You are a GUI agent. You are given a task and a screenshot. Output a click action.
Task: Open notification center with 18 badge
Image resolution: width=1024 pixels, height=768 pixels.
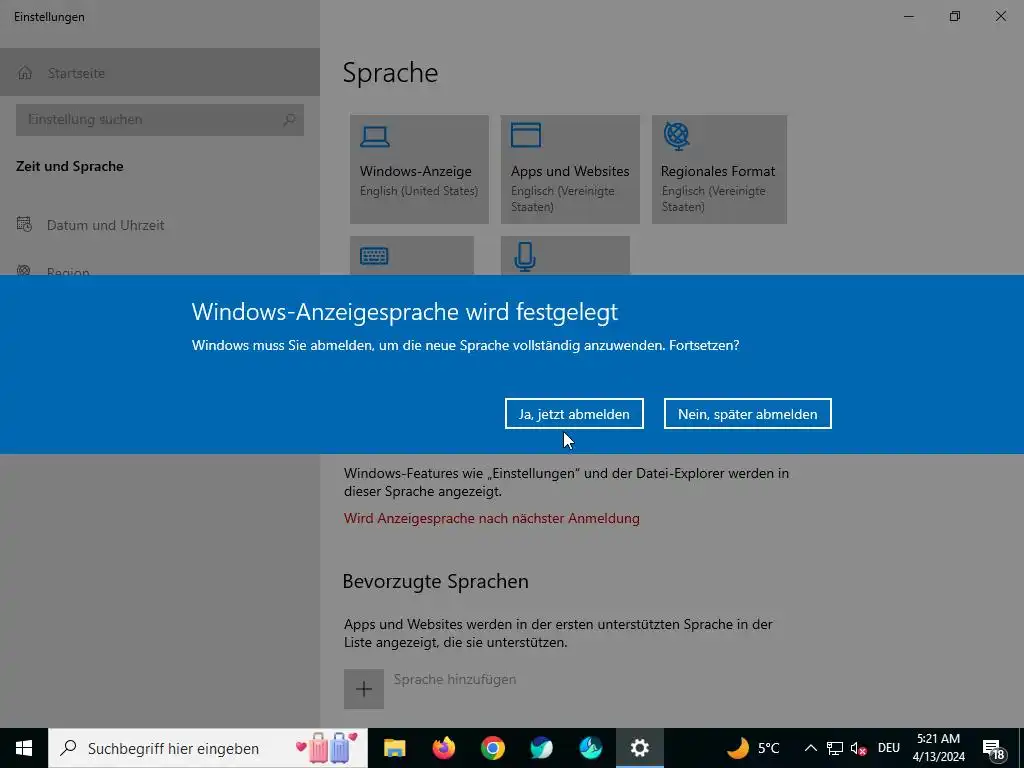pyautogui.click(x=993, y=749)
